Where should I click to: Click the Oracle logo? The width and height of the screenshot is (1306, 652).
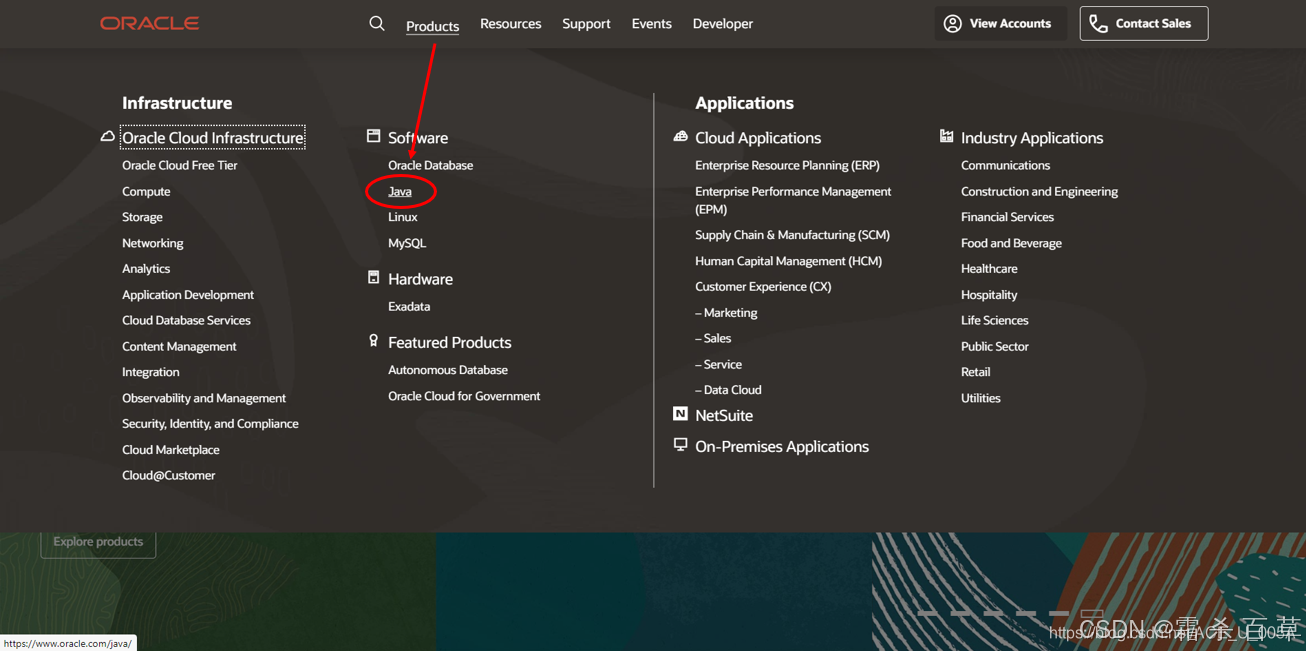(149, 23)
